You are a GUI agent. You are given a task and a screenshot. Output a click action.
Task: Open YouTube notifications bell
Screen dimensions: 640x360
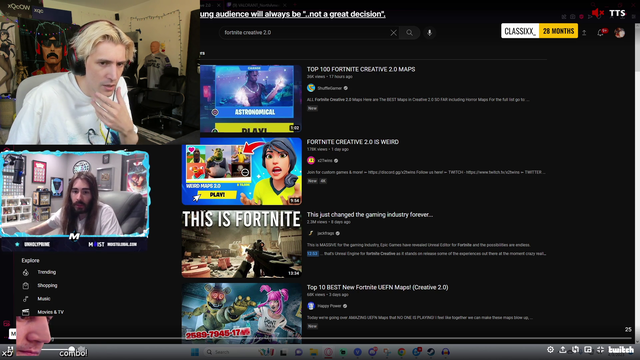point(601,33)
